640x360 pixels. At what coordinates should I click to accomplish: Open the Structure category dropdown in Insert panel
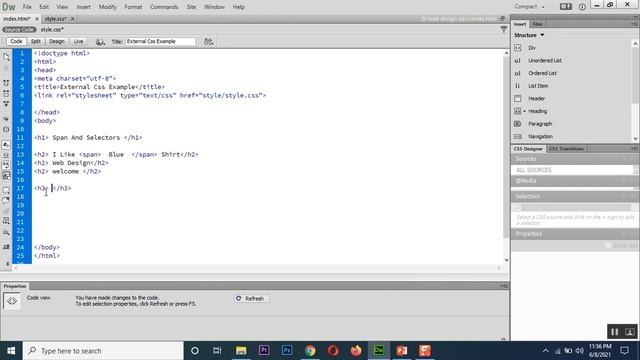(529, 35)
